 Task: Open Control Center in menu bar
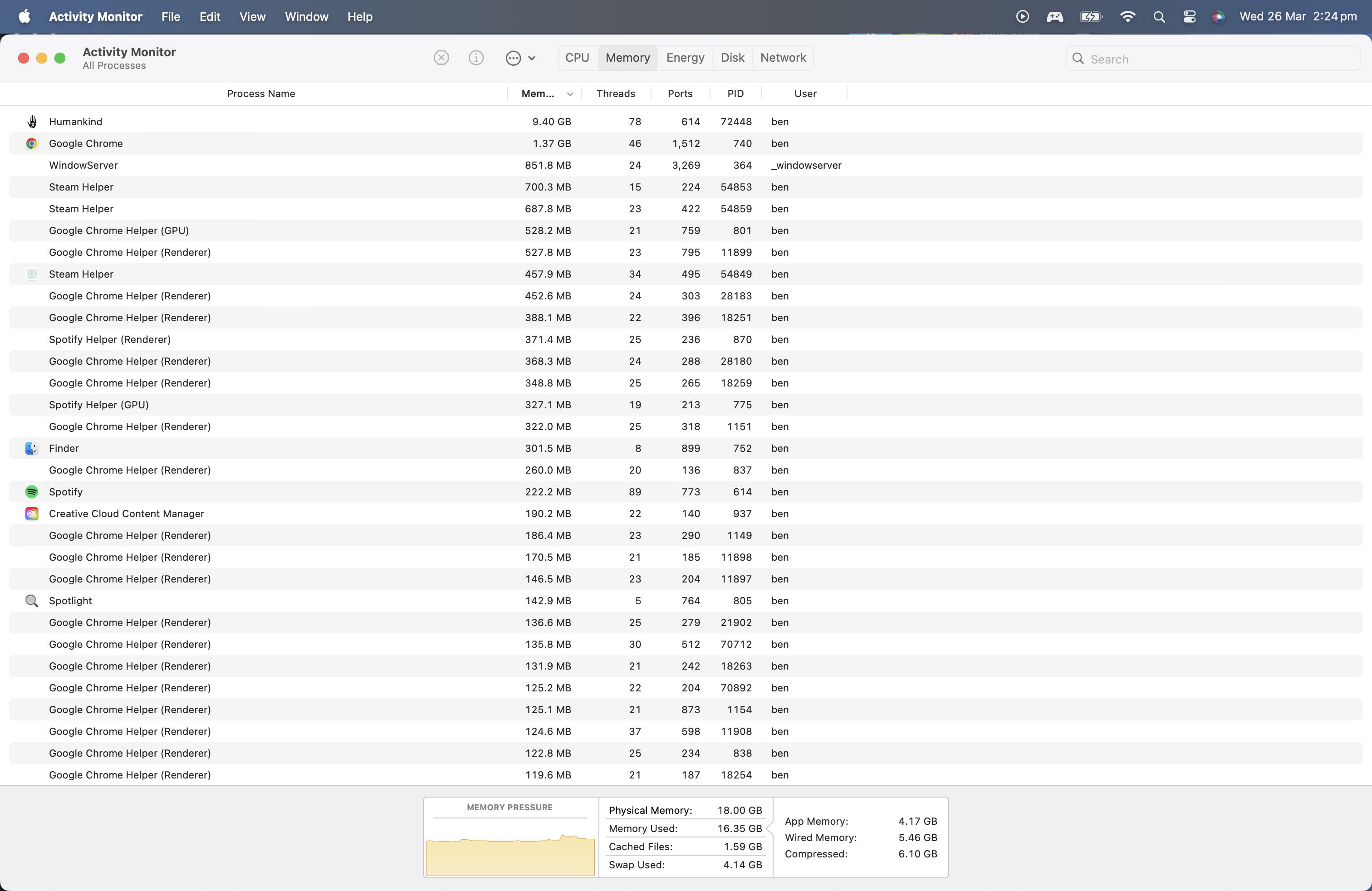click(x=1189, y=17)
